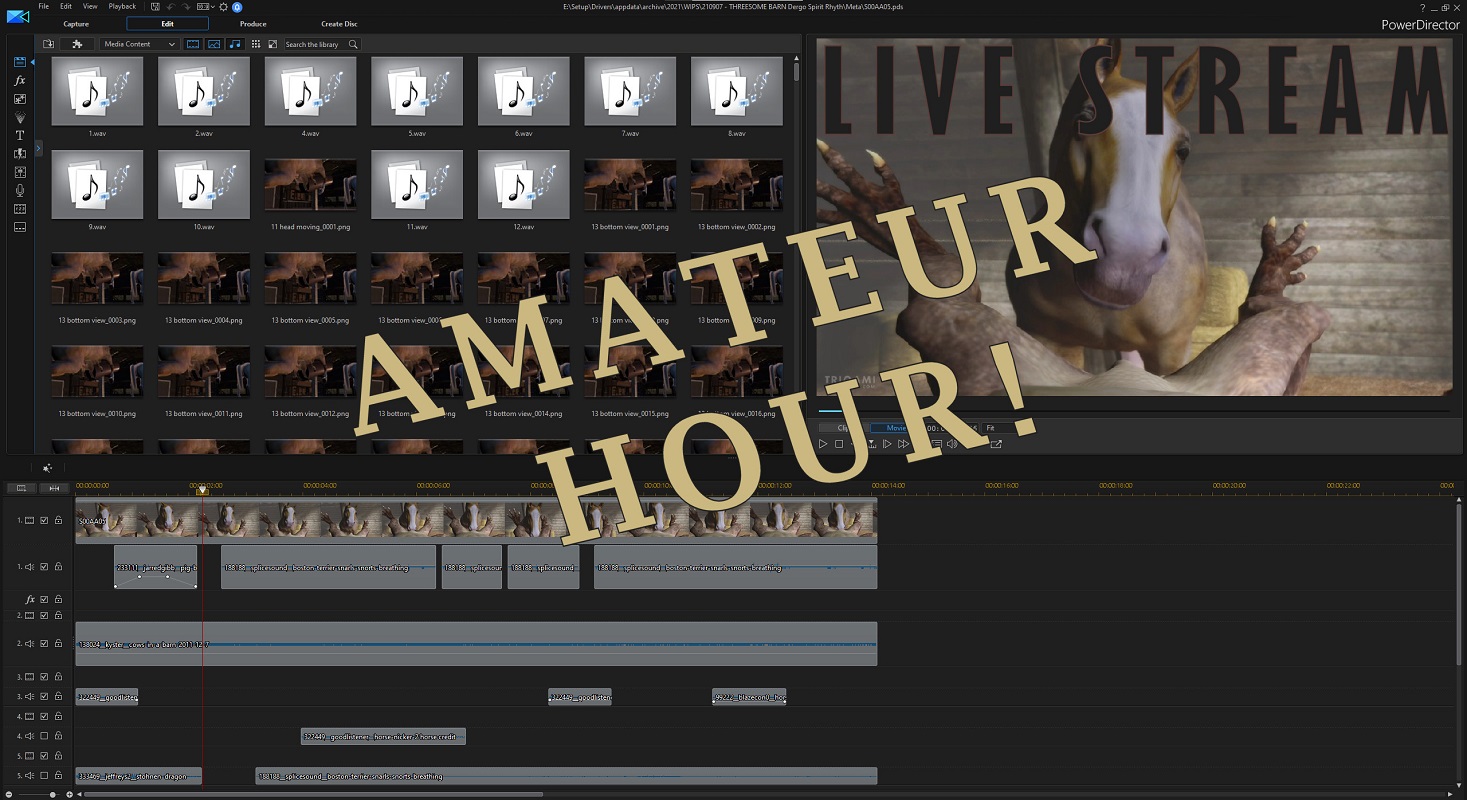Click the preview playback progress bar
Image resolution: width=1467 pixels, height=800 pixels.
tap(1133, 411)
